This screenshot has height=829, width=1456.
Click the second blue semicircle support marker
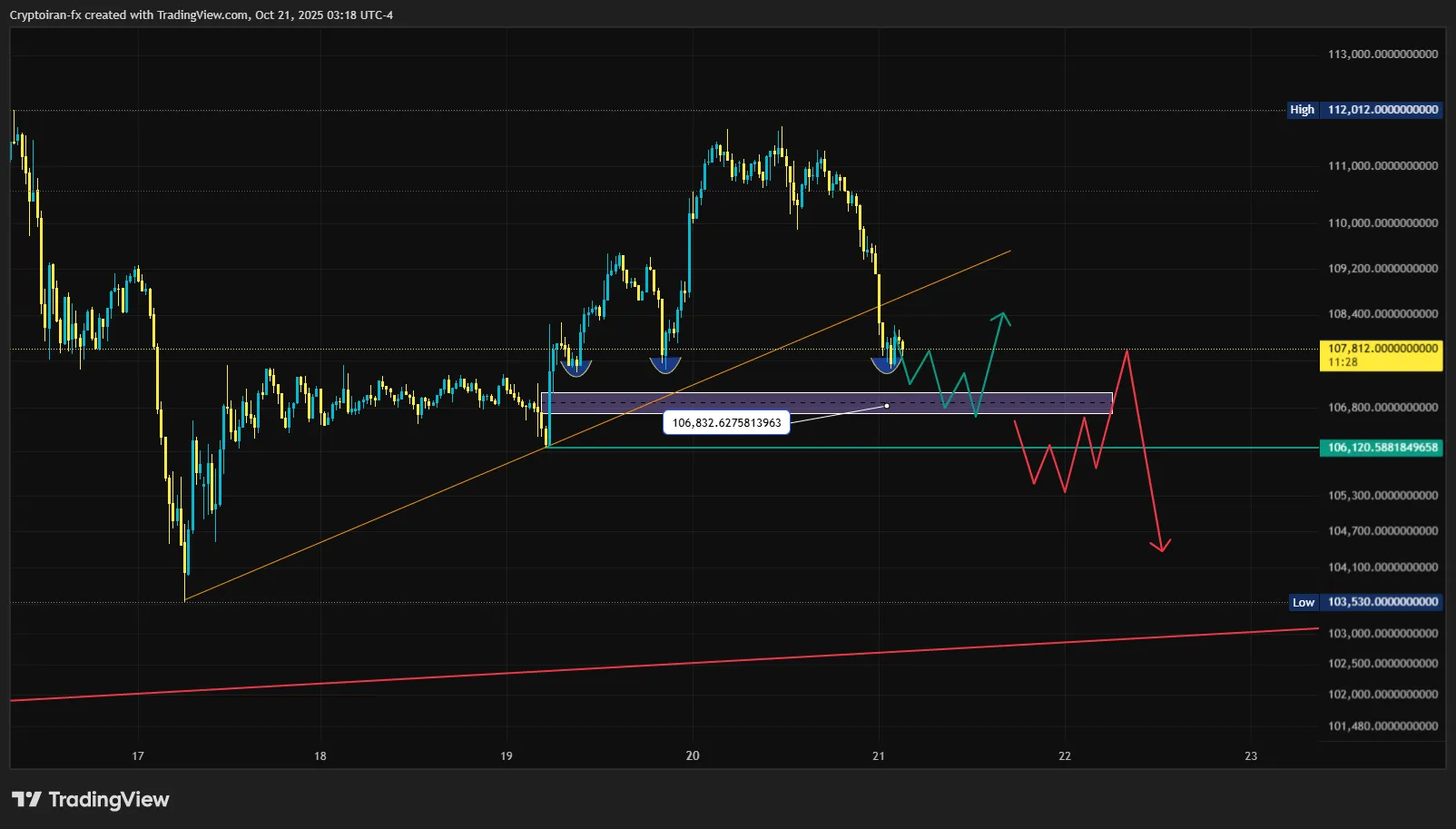click(x=664, y=365)
